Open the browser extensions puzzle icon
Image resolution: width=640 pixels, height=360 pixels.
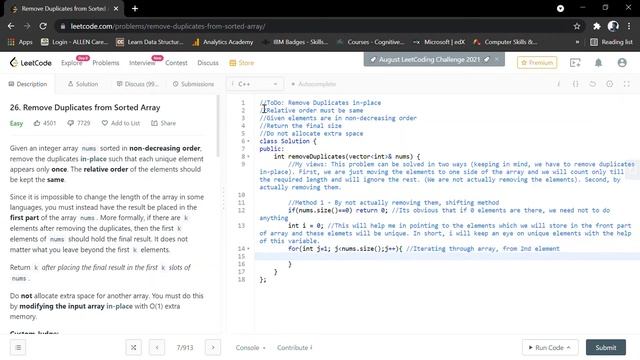pyautogui.click(x=597, y=26)
